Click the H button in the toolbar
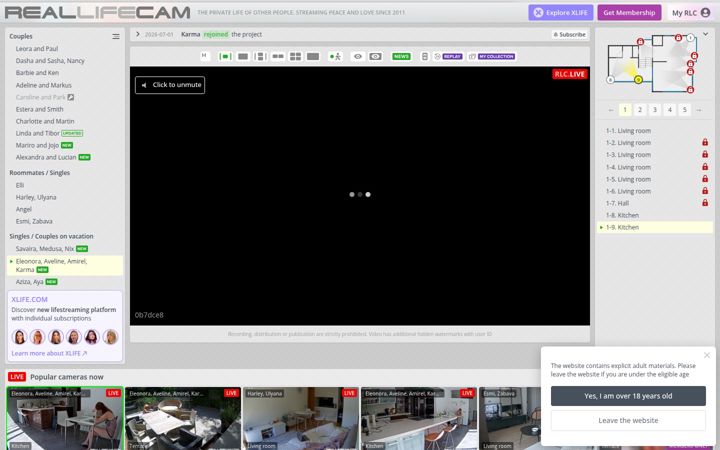720x450 pixels. [205, 56]
